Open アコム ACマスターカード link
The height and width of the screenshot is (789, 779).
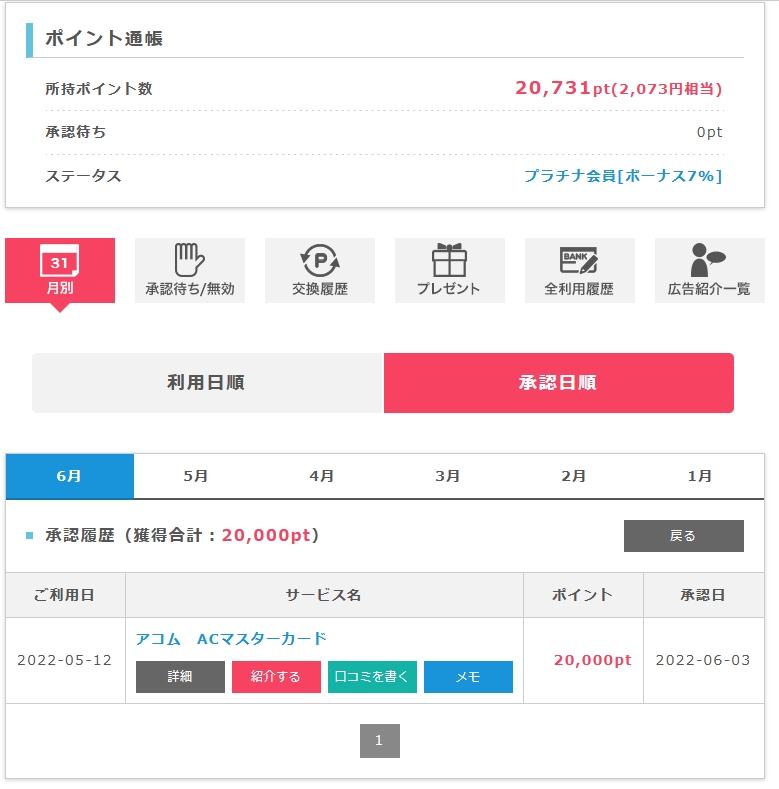(x=231, y=639)
